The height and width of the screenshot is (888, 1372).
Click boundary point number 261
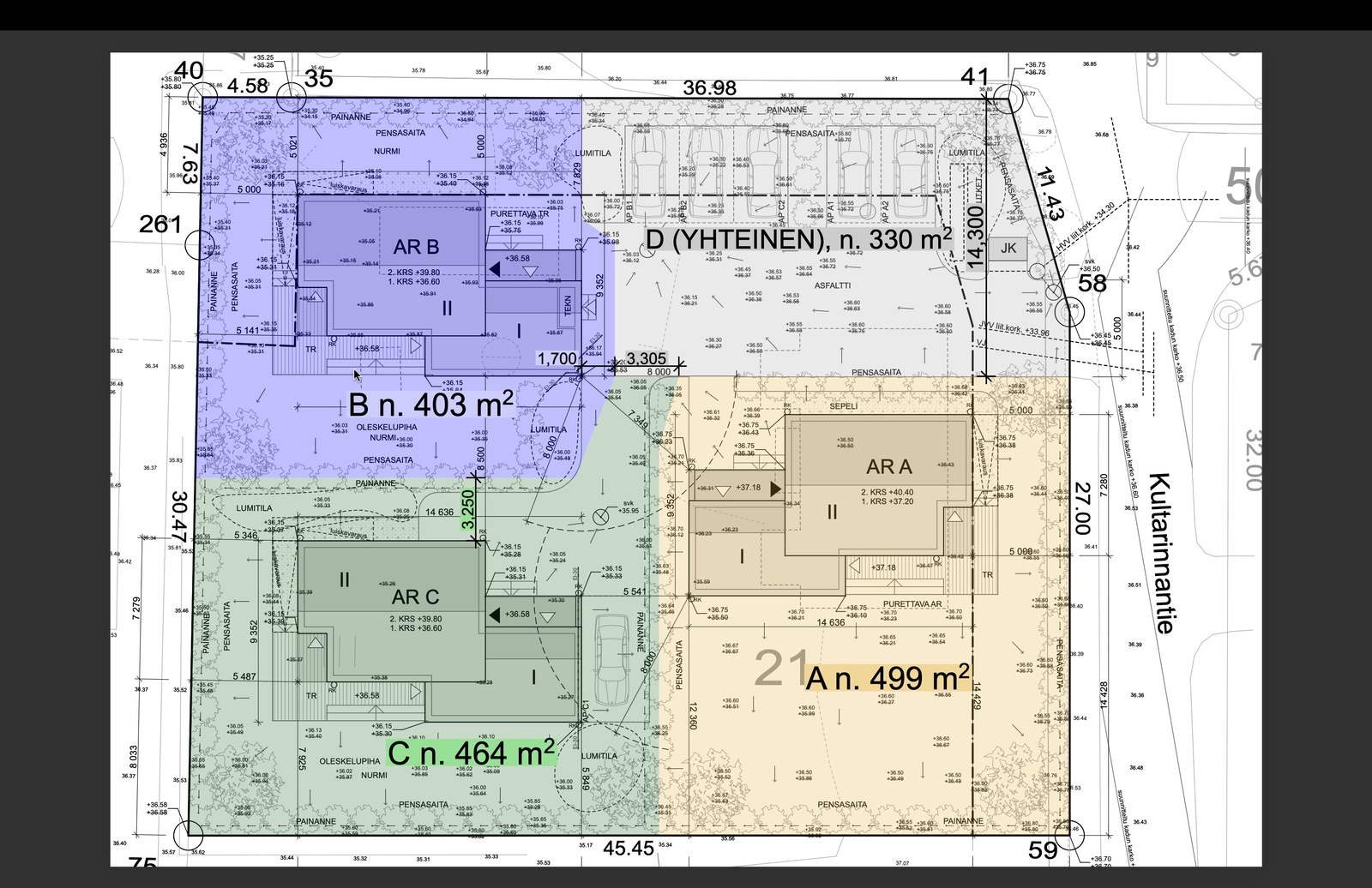point(161,225)
